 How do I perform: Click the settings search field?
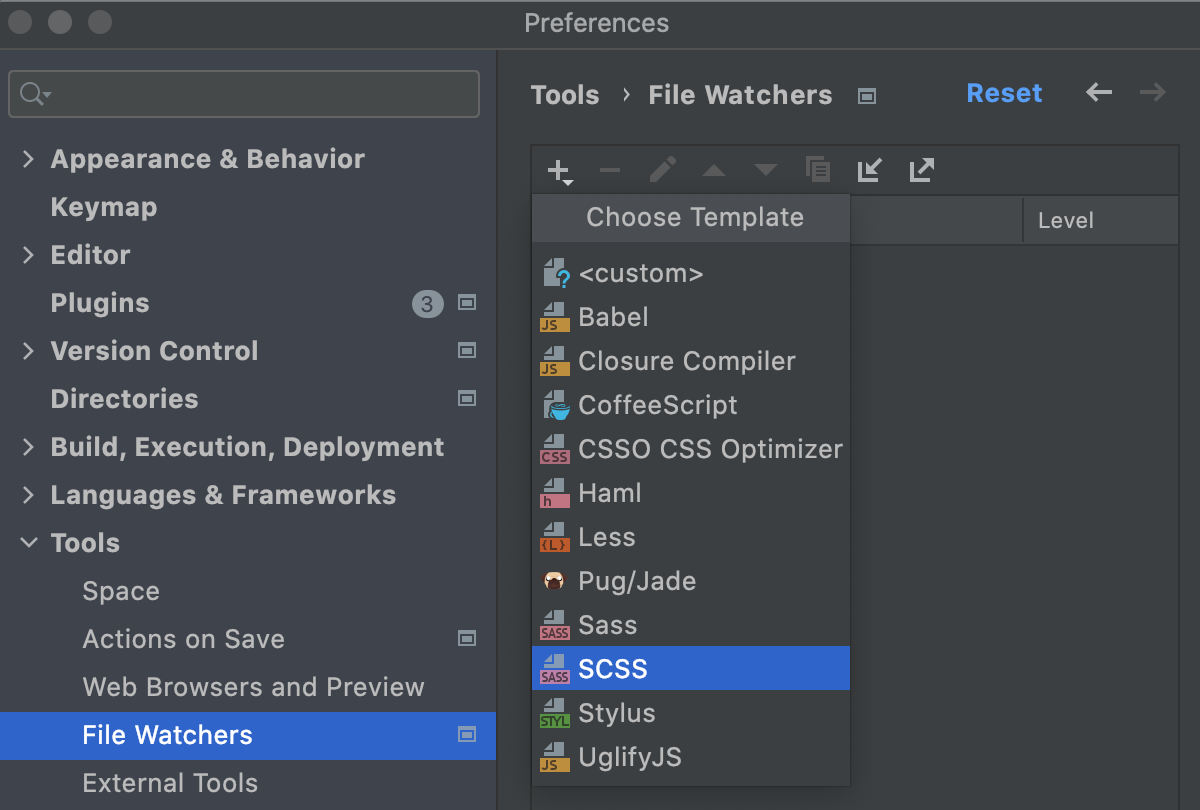243,93
